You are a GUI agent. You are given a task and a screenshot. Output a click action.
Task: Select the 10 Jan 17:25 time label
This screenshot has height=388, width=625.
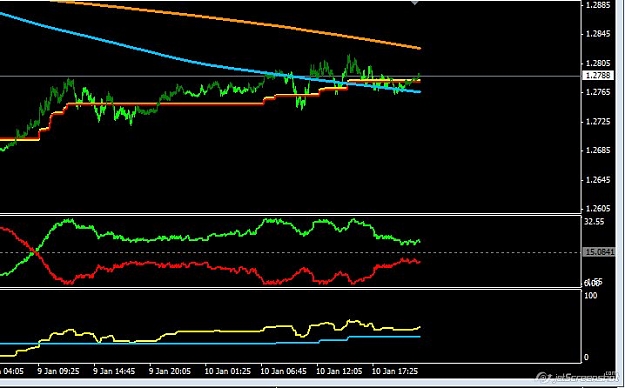(x=395, y=371)
